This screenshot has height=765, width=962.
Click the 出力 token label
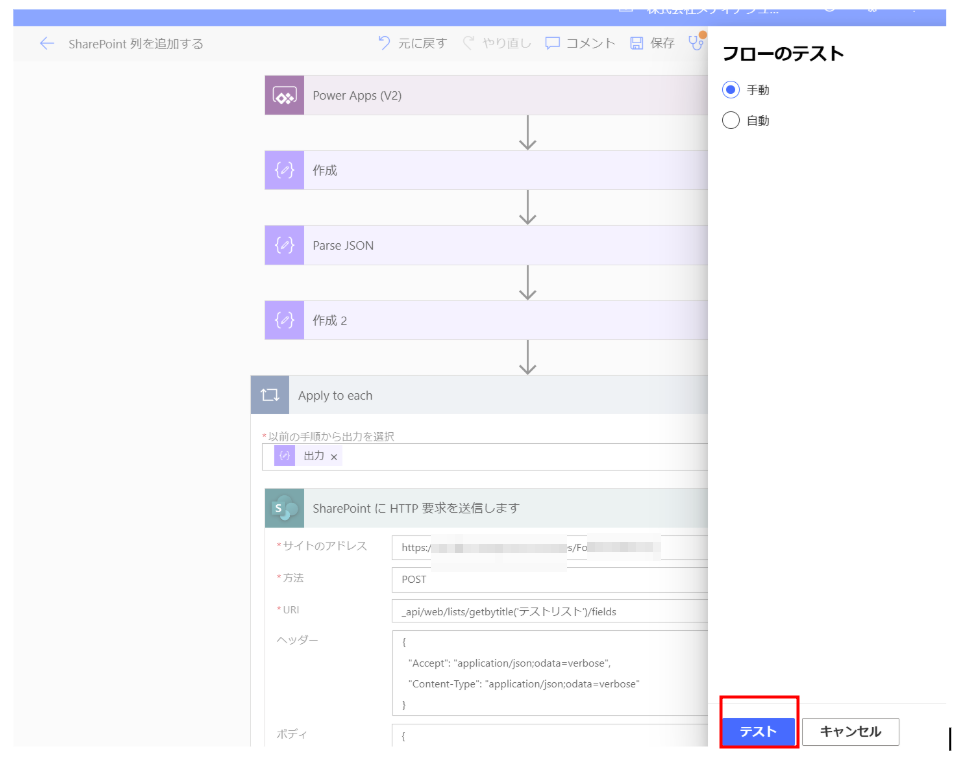(314, 456)
